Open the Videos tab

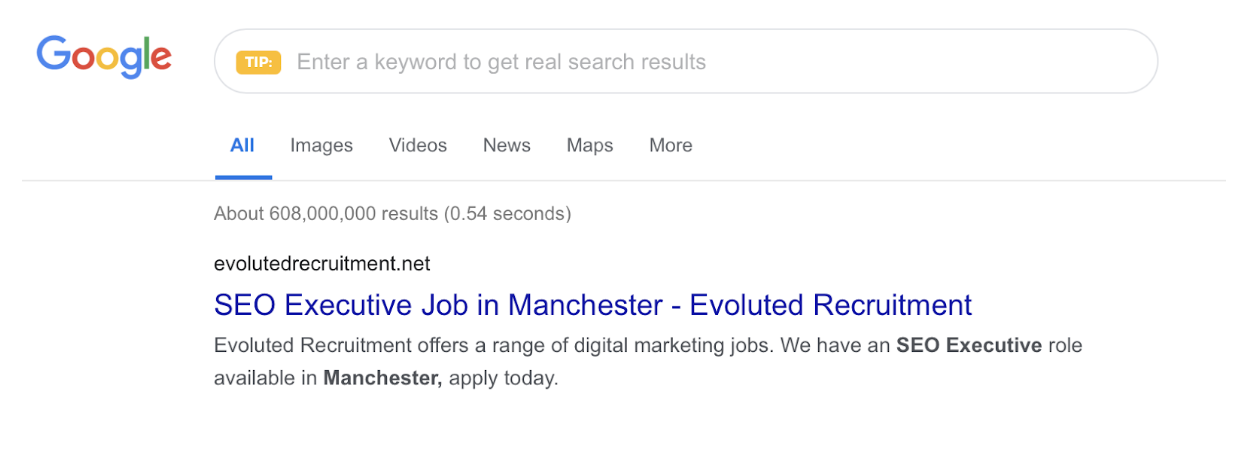(418, 145)
